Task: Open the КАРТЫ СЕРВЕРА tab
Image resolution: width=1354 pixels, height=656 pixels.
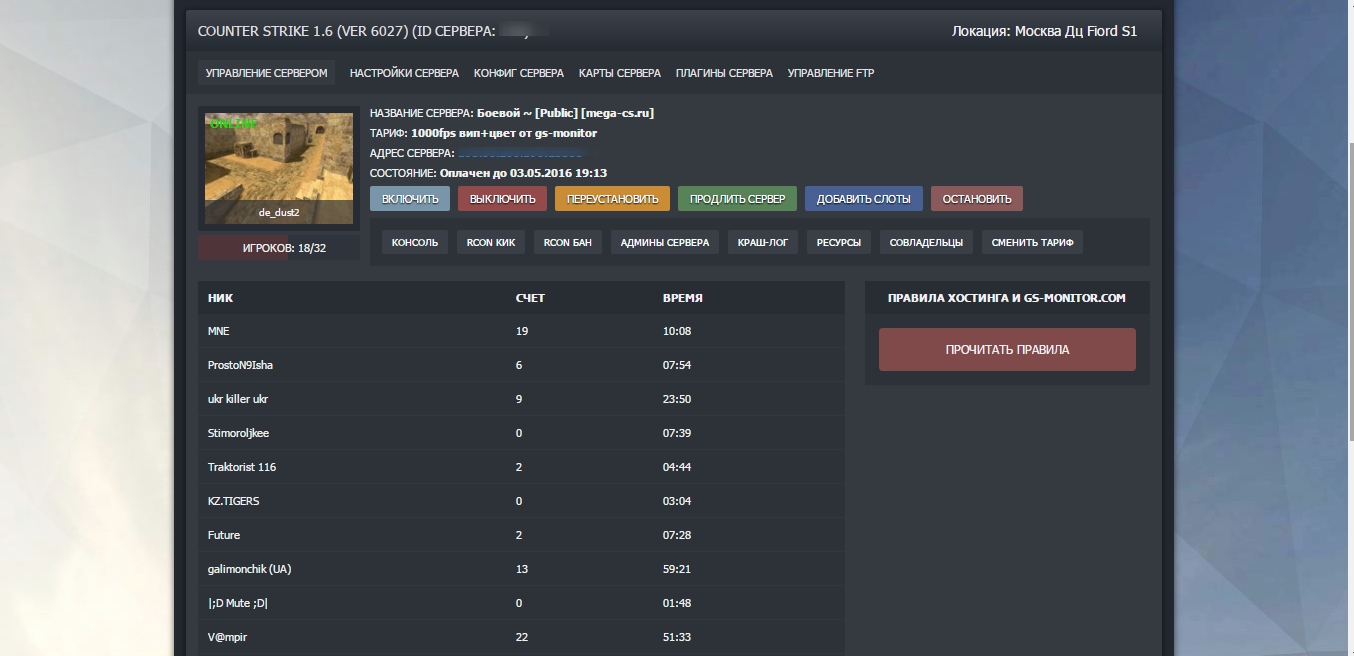Action: pyautogui.click(x=619, y=73)
